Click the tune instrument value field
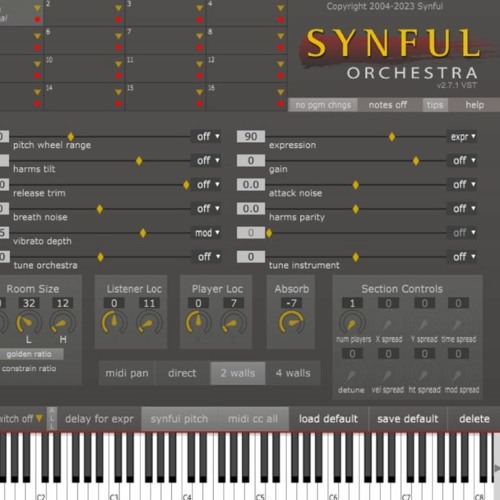 (x=251, y=257)
